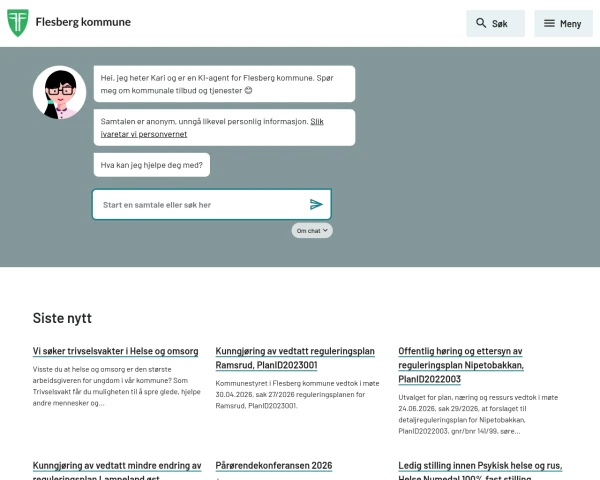Open reguleringsplan Nipetobakkan hearing link
Viewport: 600px width, 480px height.
461,365
